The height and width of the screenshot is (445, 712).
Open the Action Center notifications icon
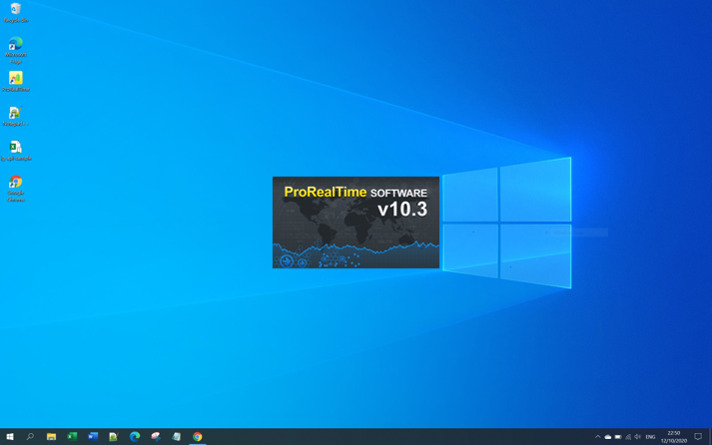pos(698,437)
